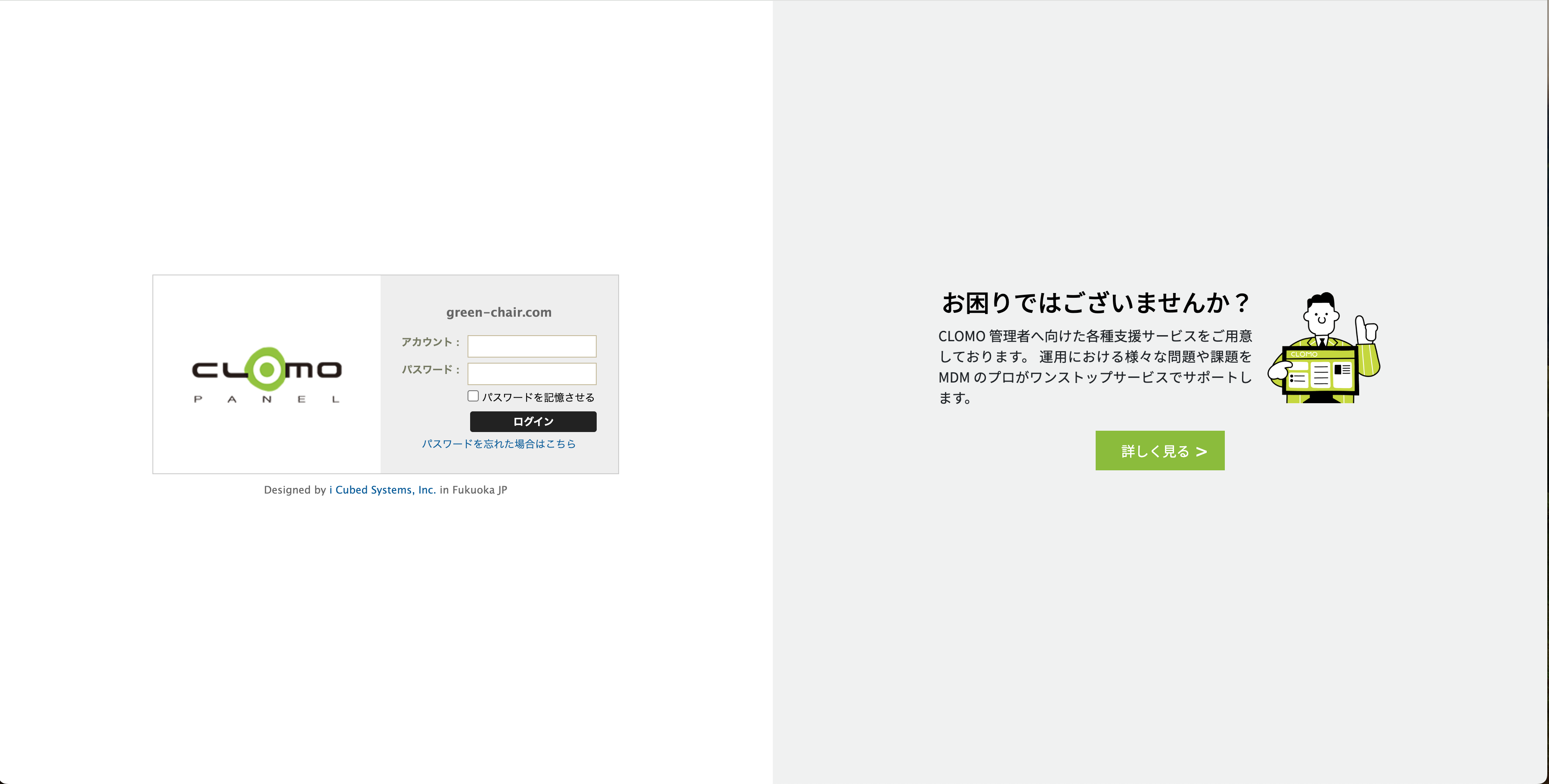
Task: Click the お困りではございませんか？ heading
Action: pos(1096,302)
